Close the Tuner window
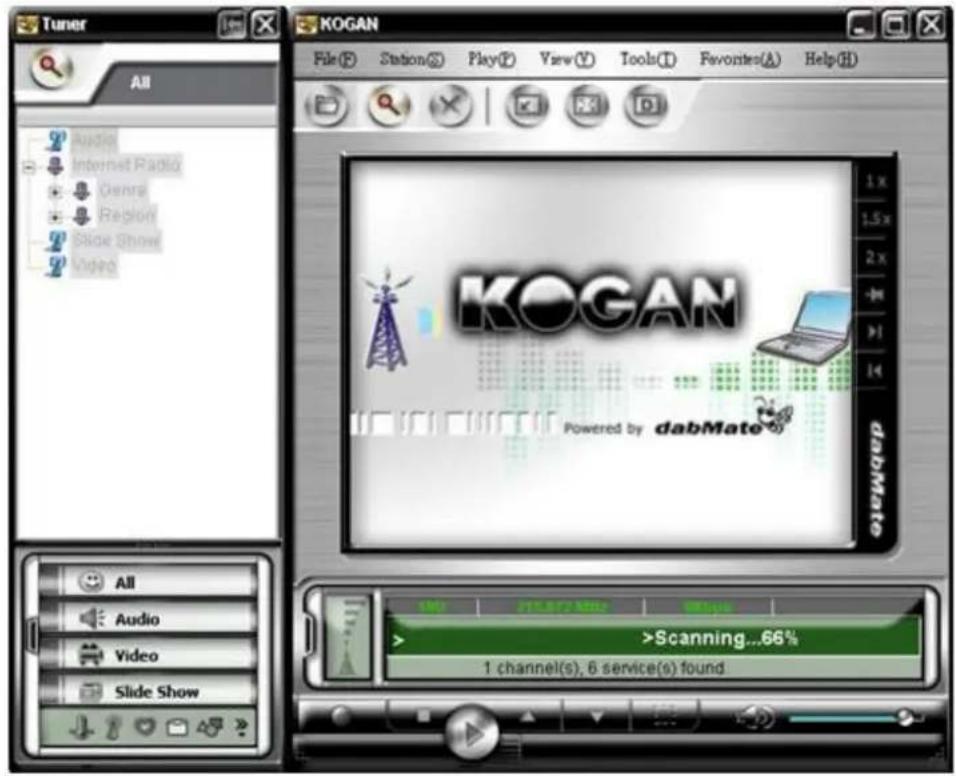The image size is (956, 776). coord(265,25)
